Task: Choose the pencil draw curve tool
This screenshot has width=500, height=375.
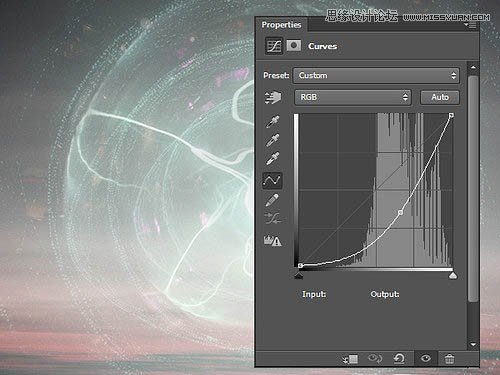Action: (x=272, y=200)
